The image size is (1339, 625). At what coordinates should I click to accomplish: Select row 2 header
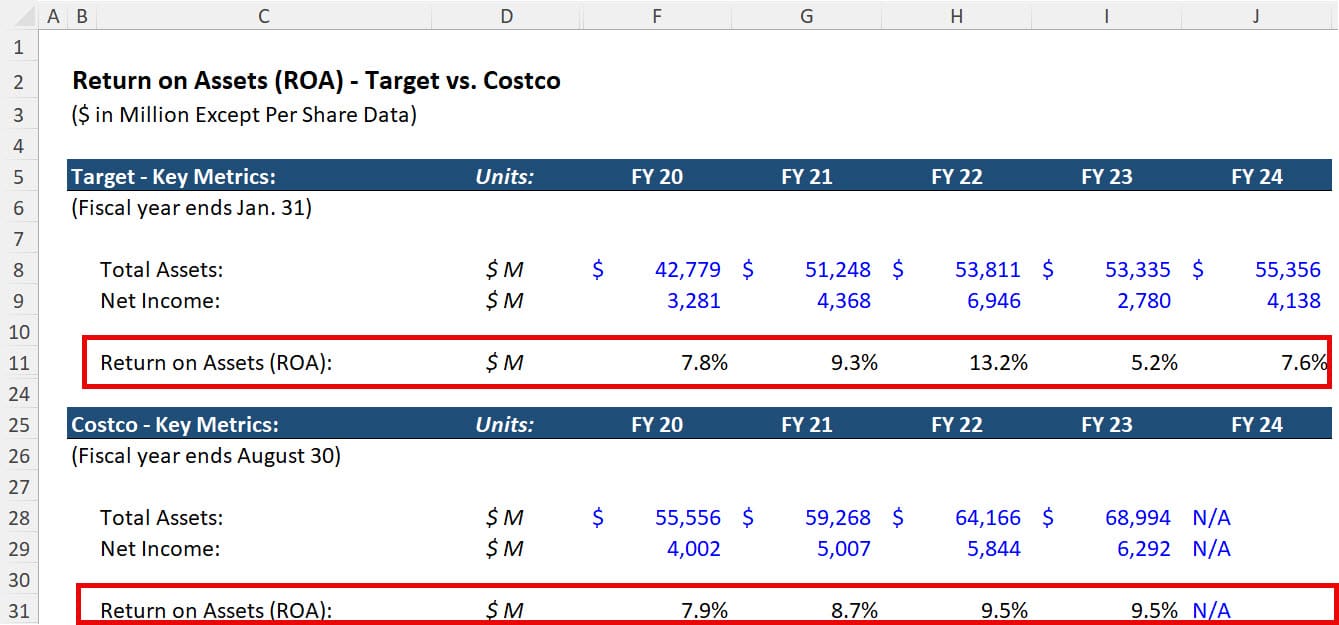pyautogui.click(x=20, y=81)
